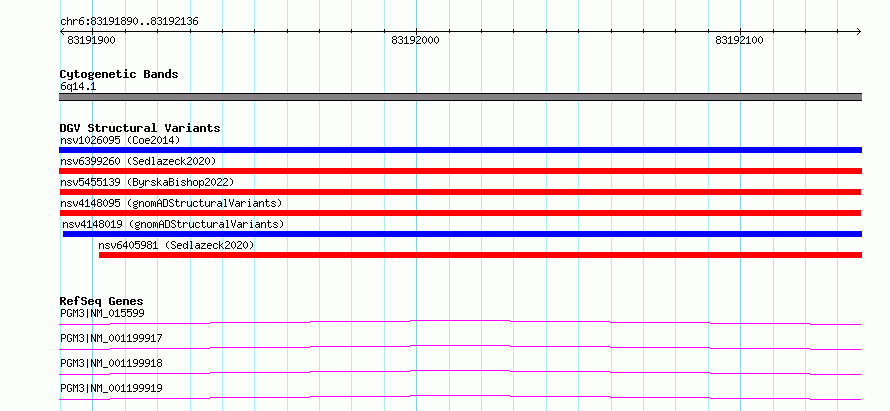Open the nsv5455139 (ByrskaBishop2022) label

point(147,182)
